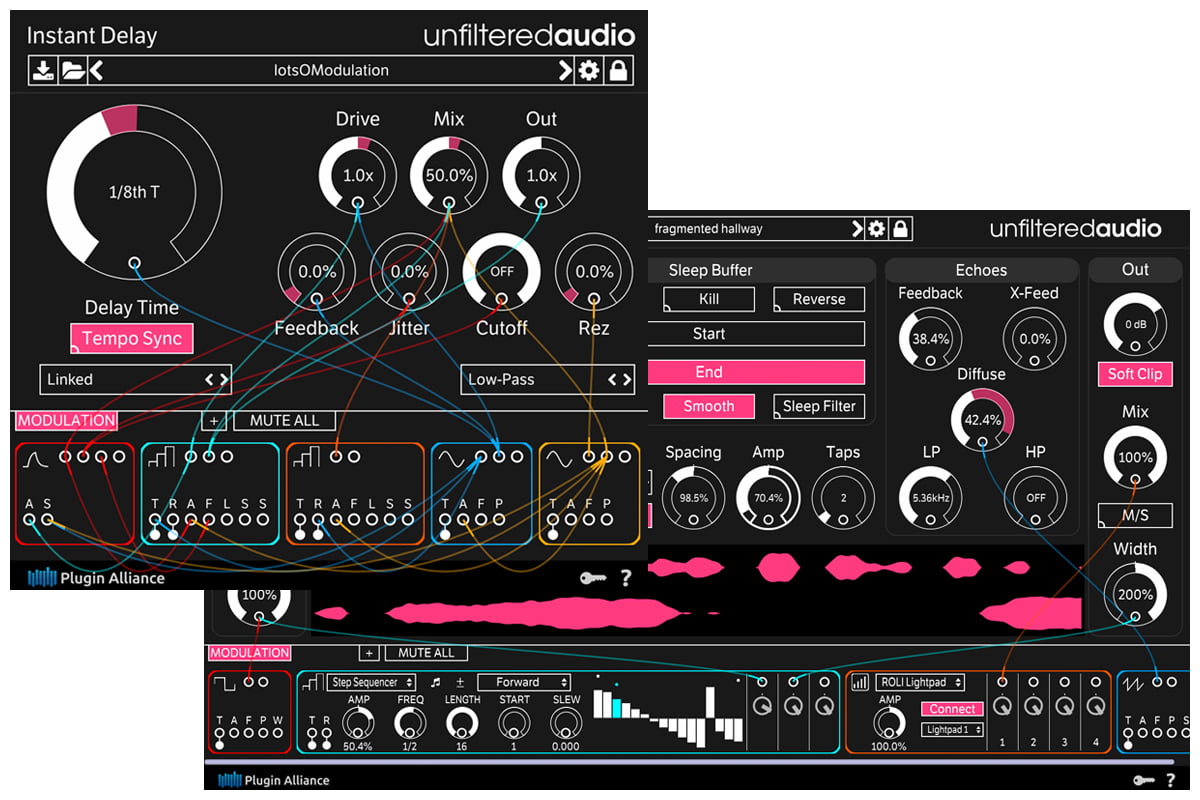Click MUTE ALL in rear plugin
This screenshot has width=1200, height=800.
tap(426, 653)
